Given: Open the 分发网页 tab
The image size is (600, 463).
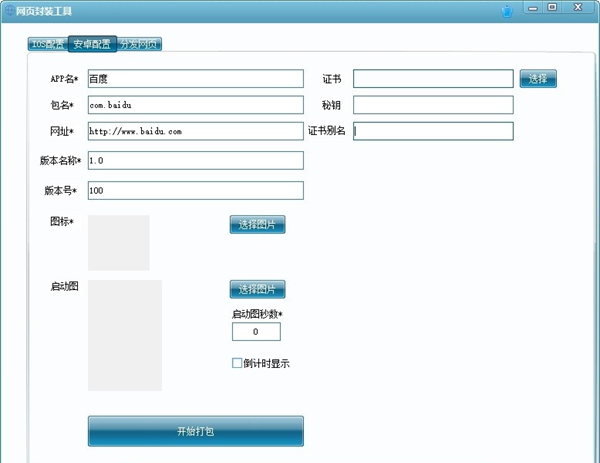Looking at the screenshot, I should (139, 44).
